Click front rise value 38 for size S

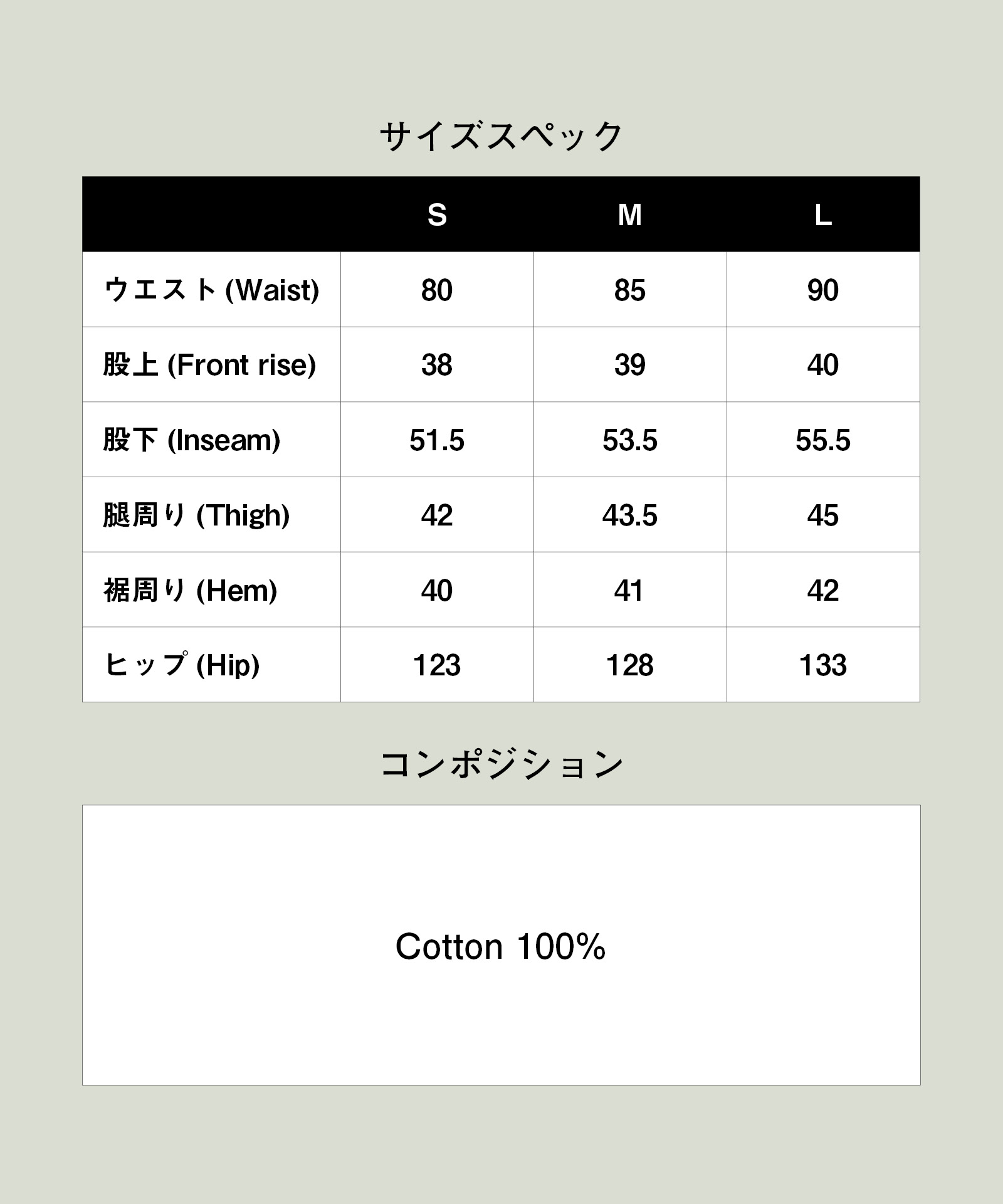tap(437, 365)
